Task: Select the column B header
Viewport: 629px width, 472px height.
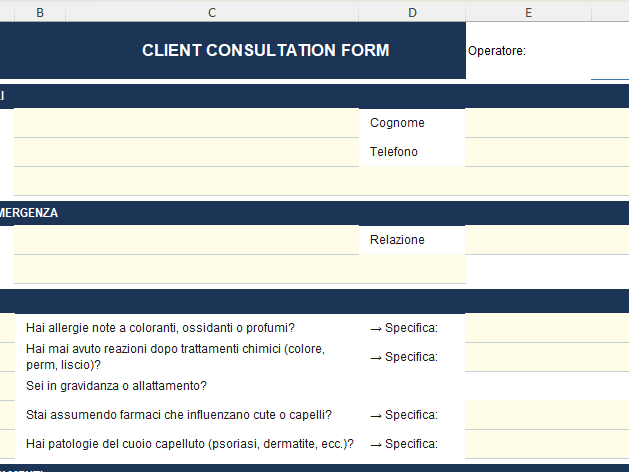Action: [x=39, y=12]
